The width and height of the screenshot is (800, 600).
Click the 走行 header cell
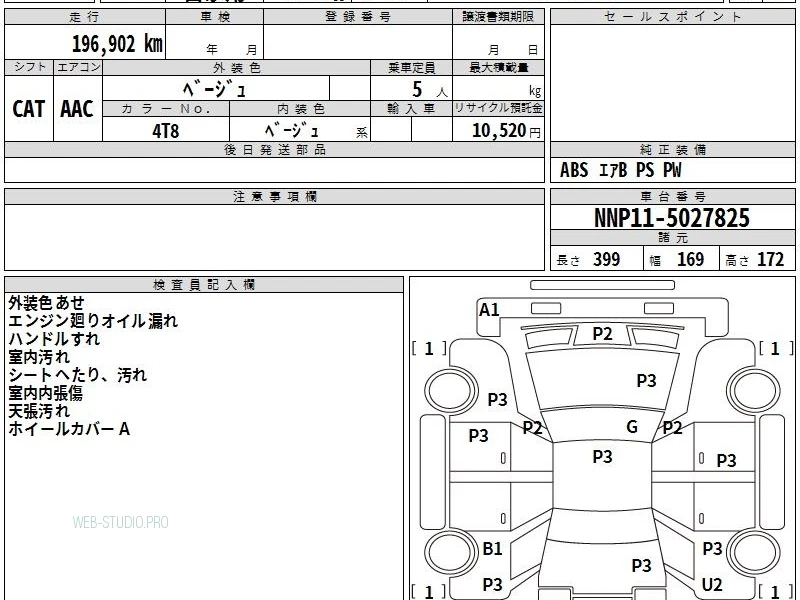pyautogui.click(x=85, y=17)
